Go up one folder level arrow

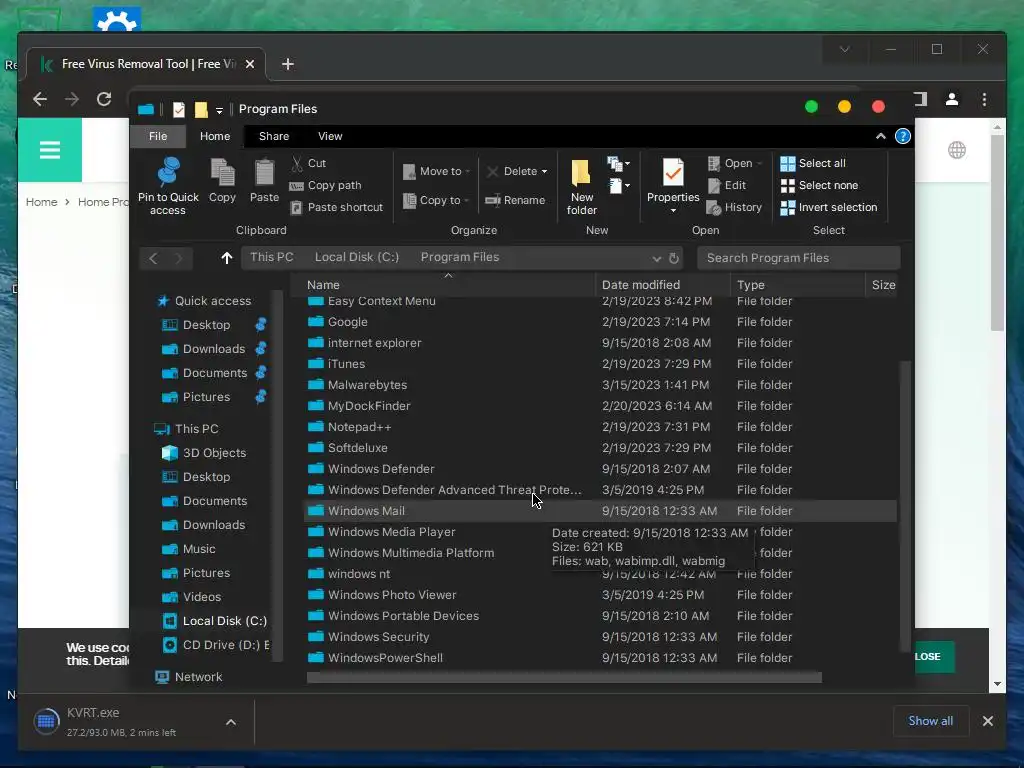point(227,258)
